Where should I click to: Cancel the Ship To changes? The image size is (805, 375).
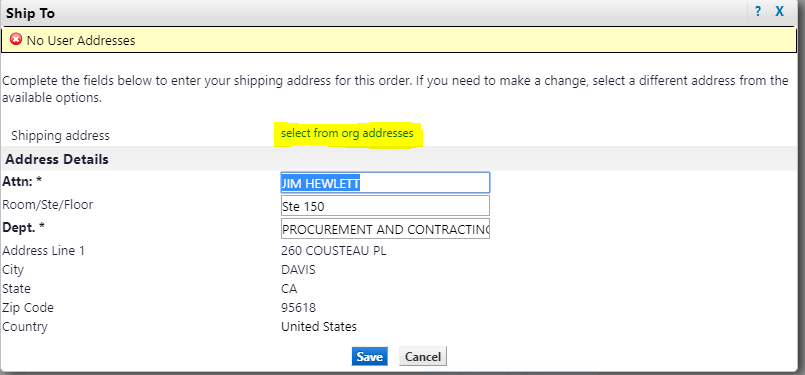coord(423,357)
